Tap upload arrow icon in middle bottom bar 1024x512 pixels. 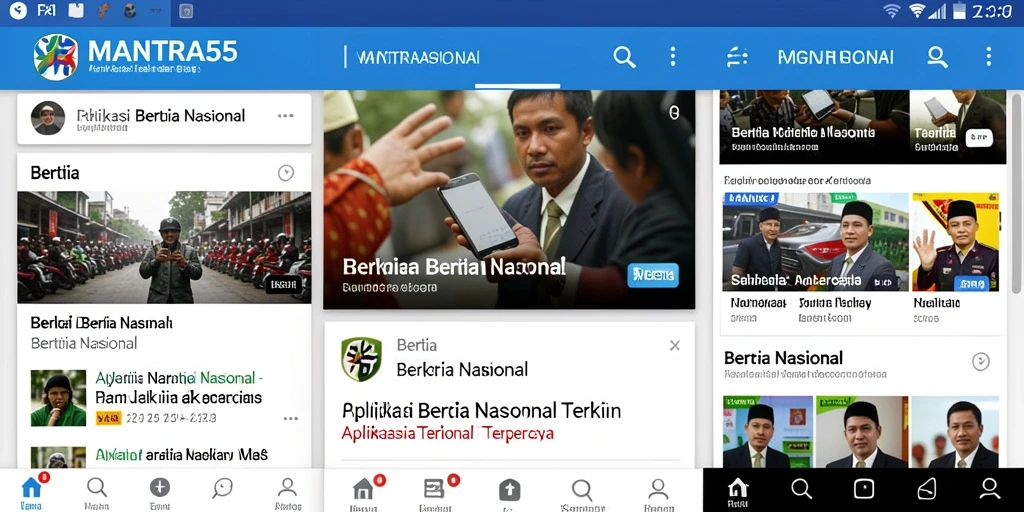509,491
